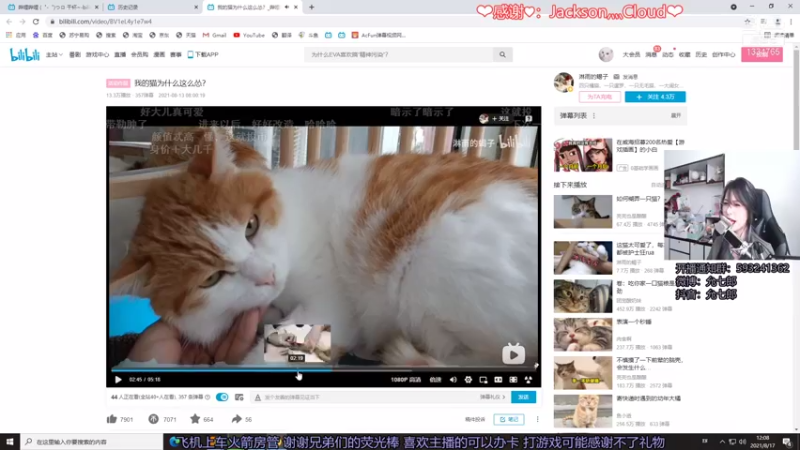Expand 主站 navigation dropdown
800x450 pixels.
[x=54, y=55]
